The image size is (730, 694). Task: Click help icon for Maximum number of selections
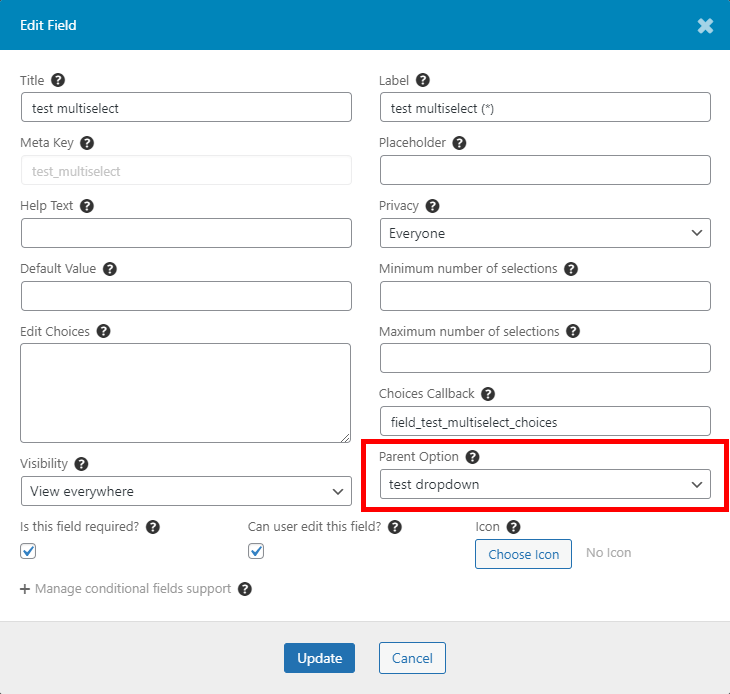(573, 331)
